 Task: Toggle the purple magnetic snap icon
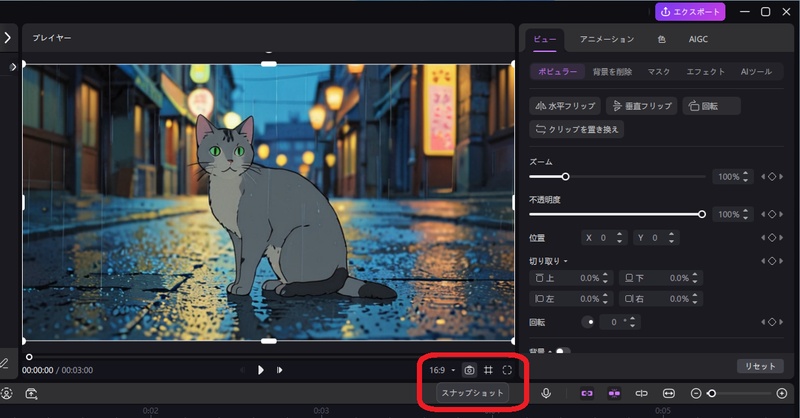pos(614,393)
